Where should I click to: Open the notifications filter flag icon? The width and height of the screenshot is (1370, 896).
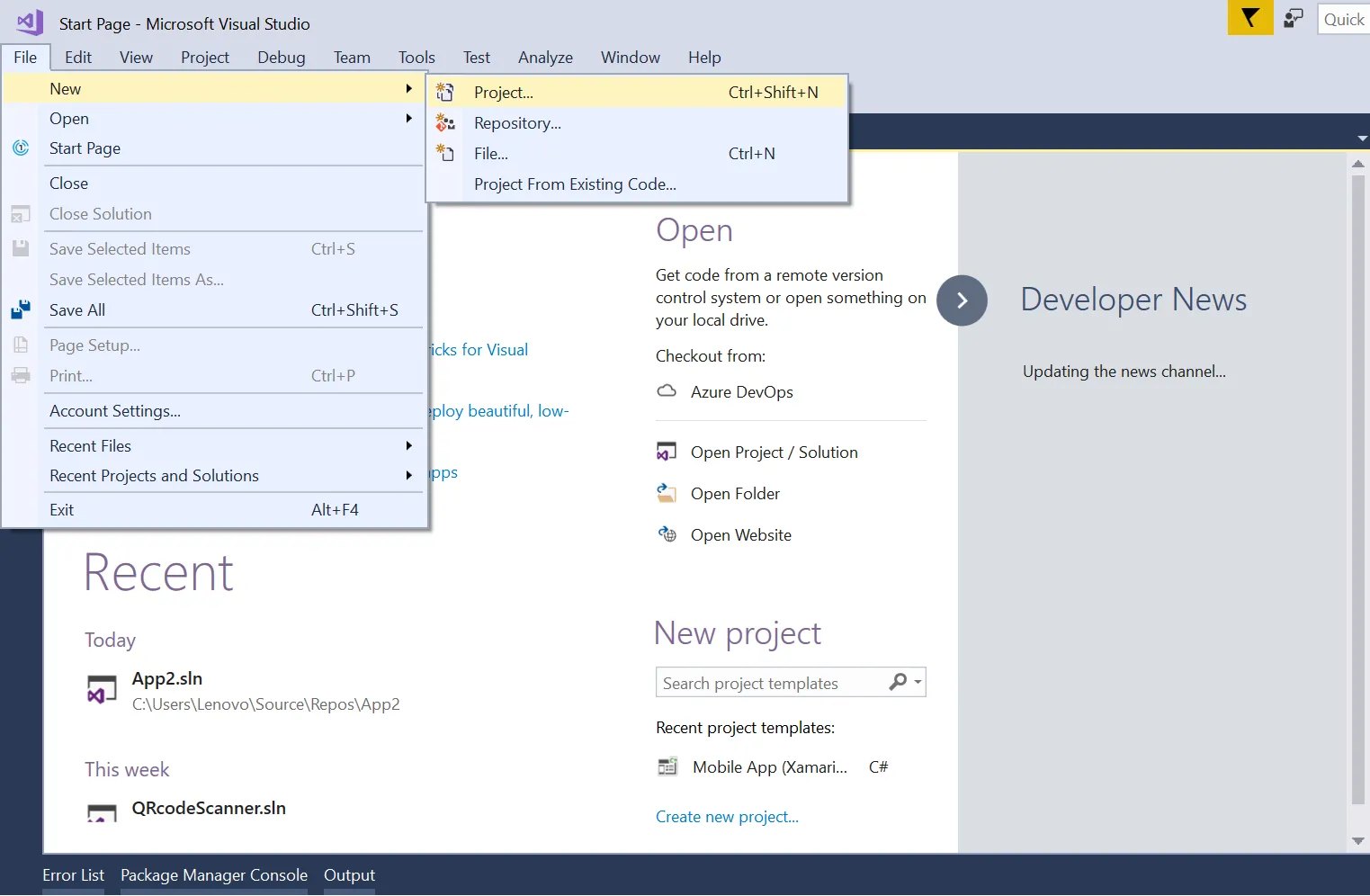pos(1250,18)
